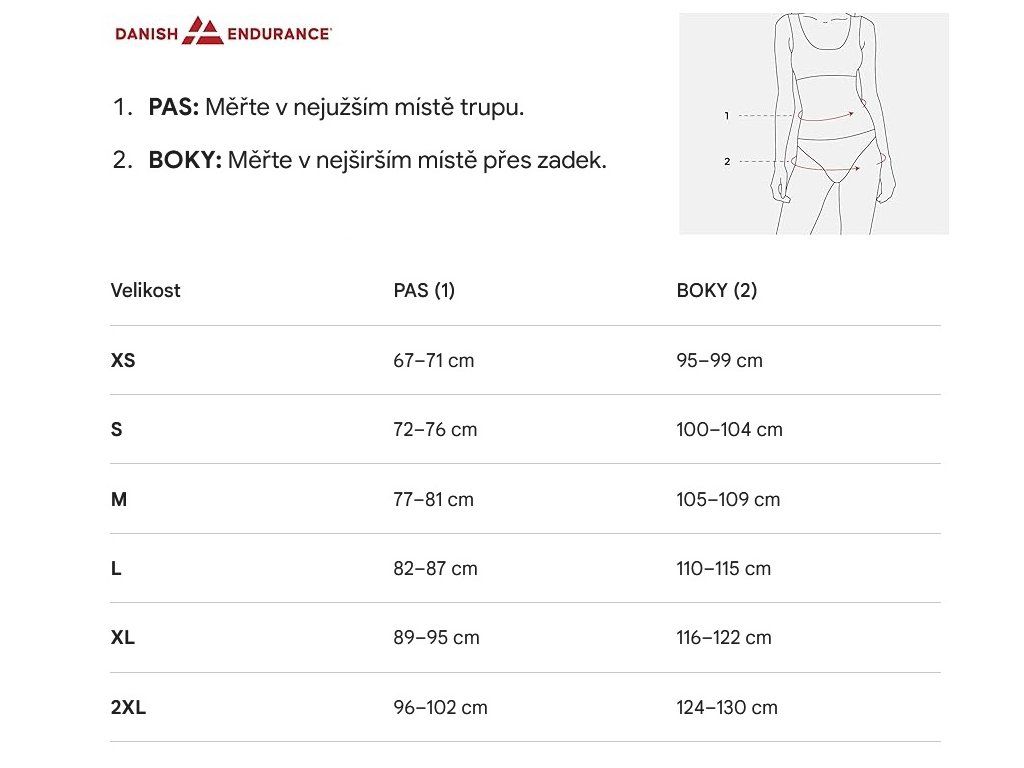Click the BOKY (2) column header

click(x=716, y=291)
